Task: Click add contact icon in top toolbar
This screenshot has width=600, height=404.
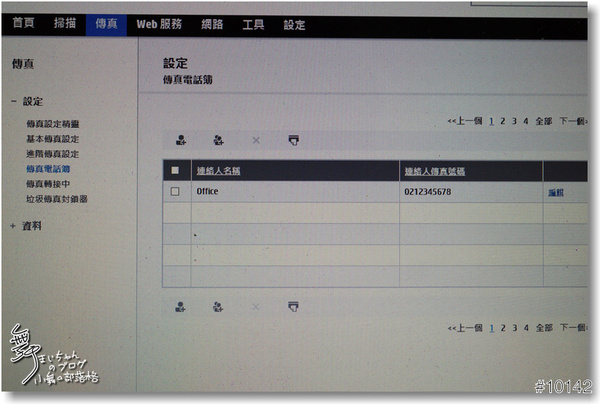Action: coord(181,140)
